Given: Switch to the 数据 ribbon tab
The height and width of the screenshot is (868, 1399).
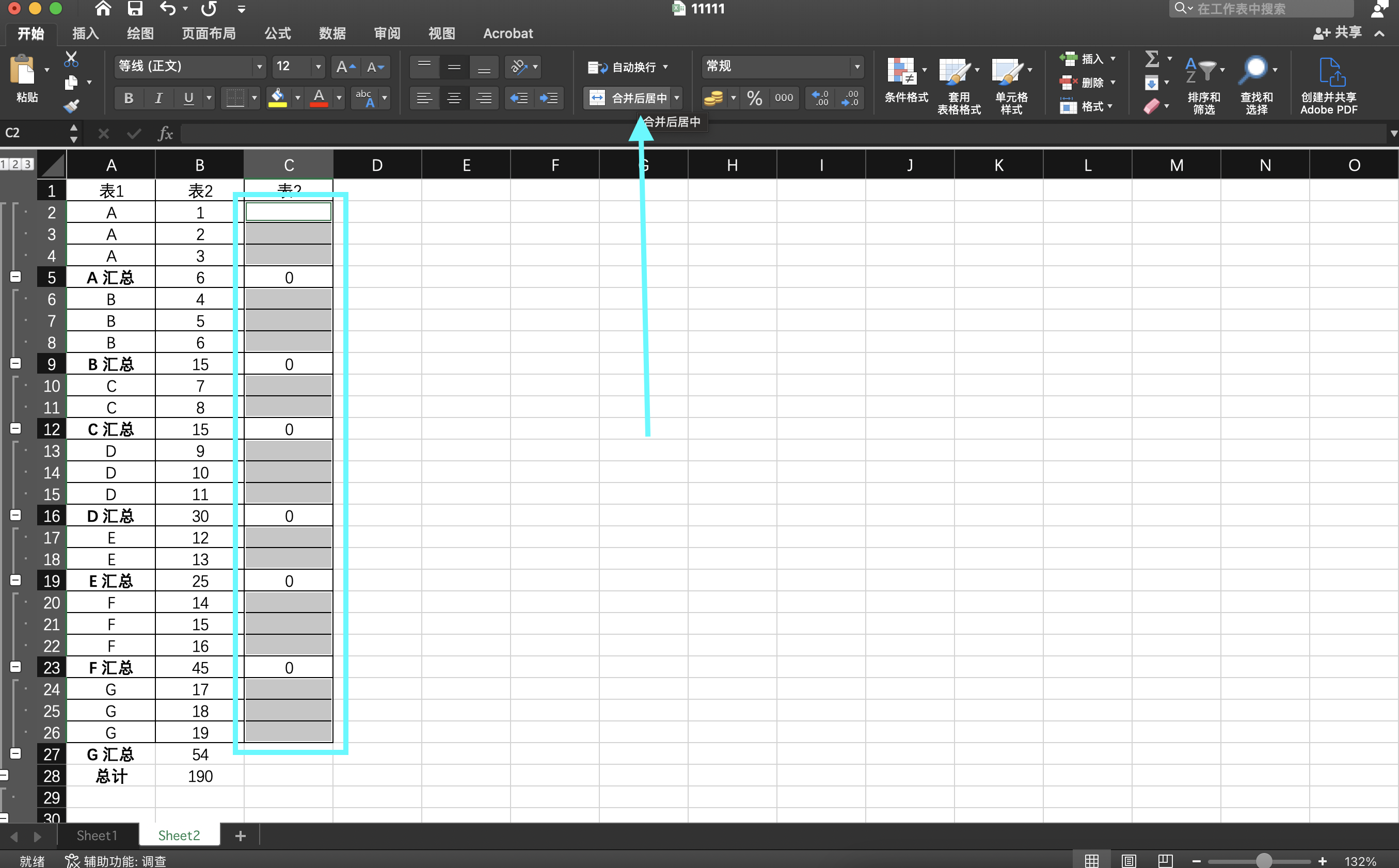Looking at the screenshot, I should (332, 33).
